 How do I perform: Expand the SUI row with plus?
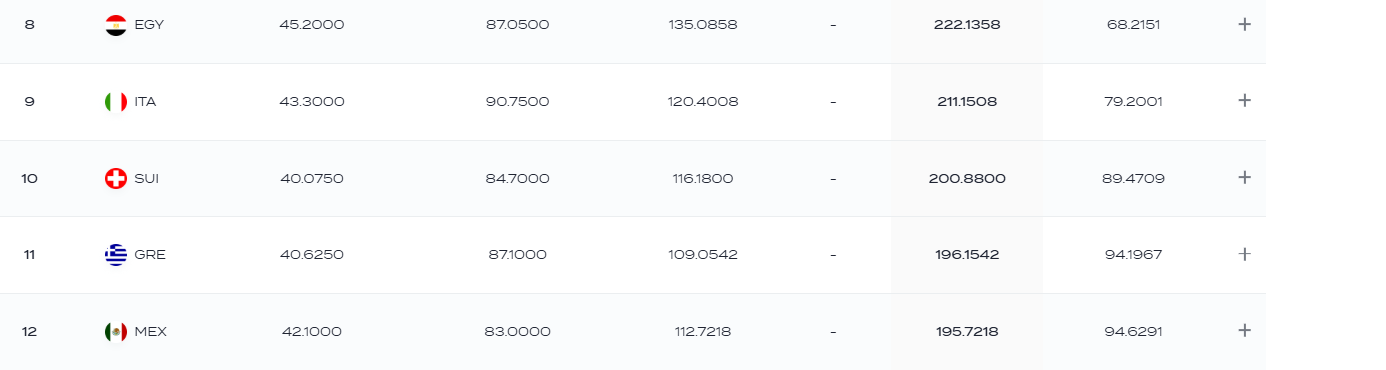pos(1244,177)
